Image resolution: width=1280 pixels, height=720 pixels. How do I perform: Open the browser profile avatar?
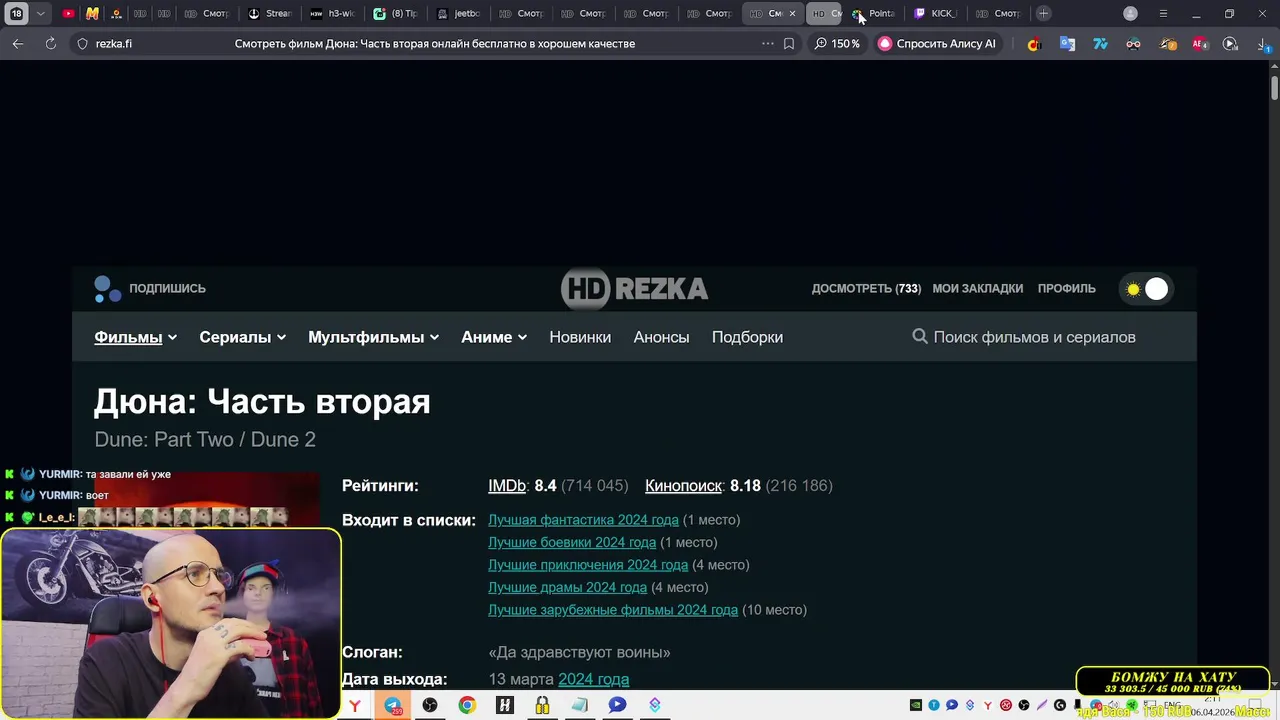point(1130,13)
